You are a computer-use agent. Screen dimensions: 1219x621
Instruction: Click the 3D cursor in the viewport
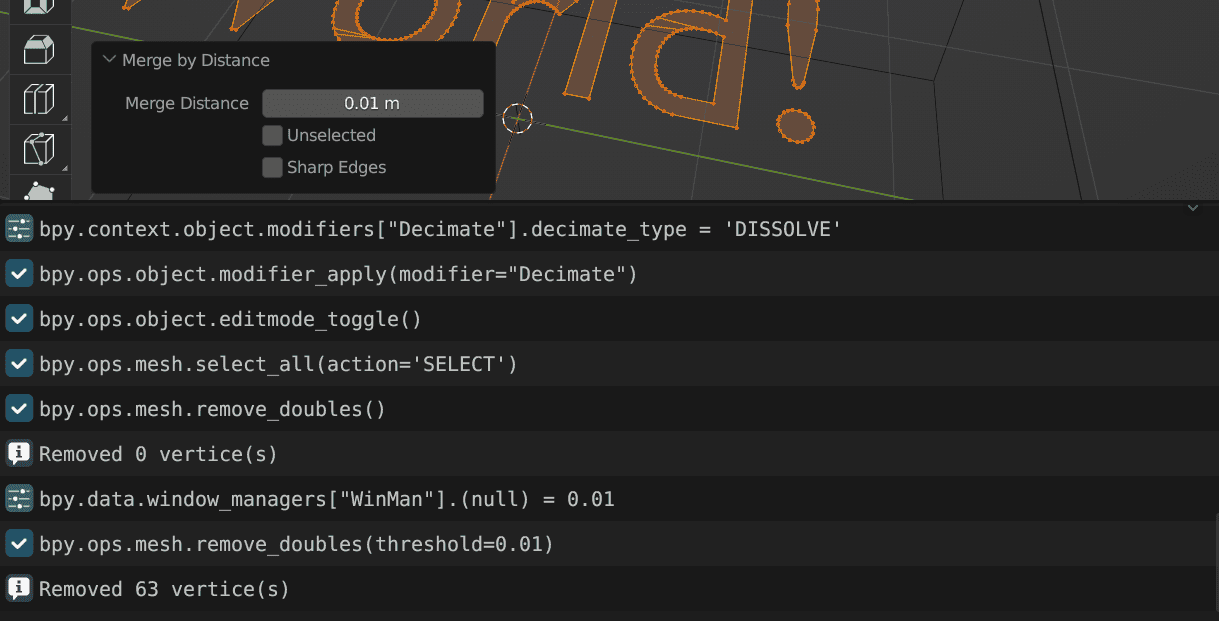coord(517,118)
